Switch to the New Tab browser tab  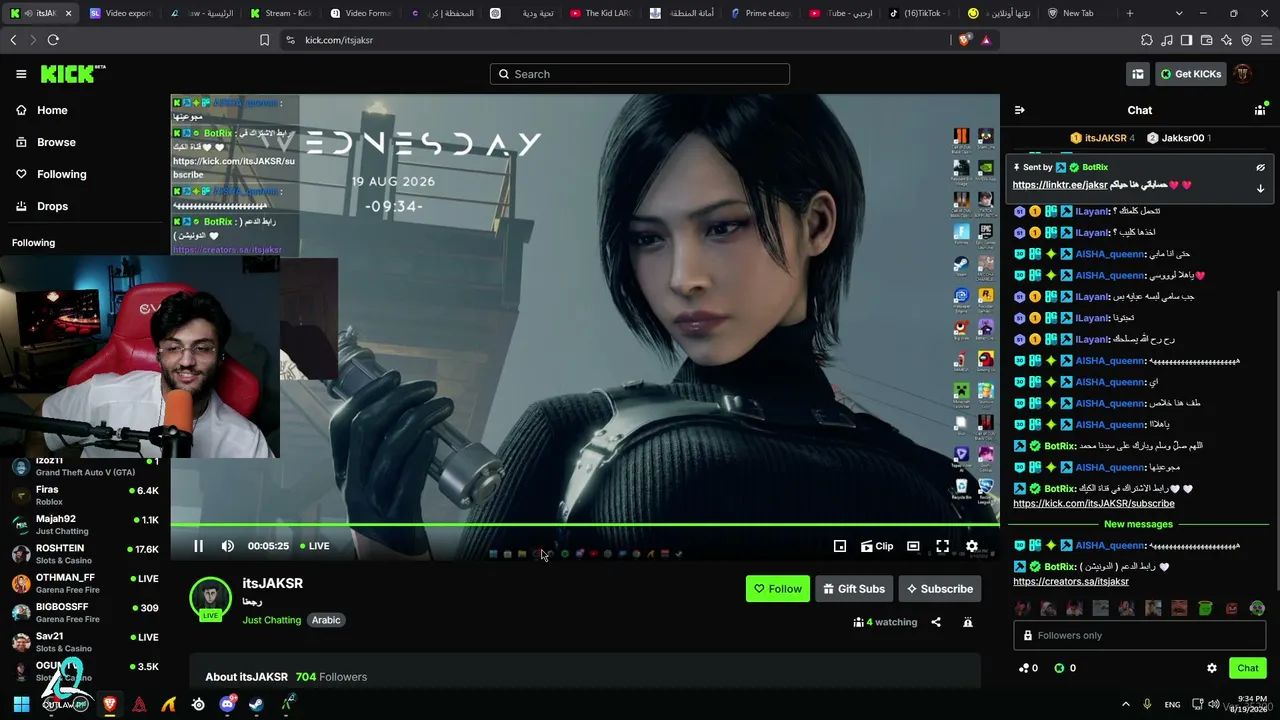(1075, 13)
